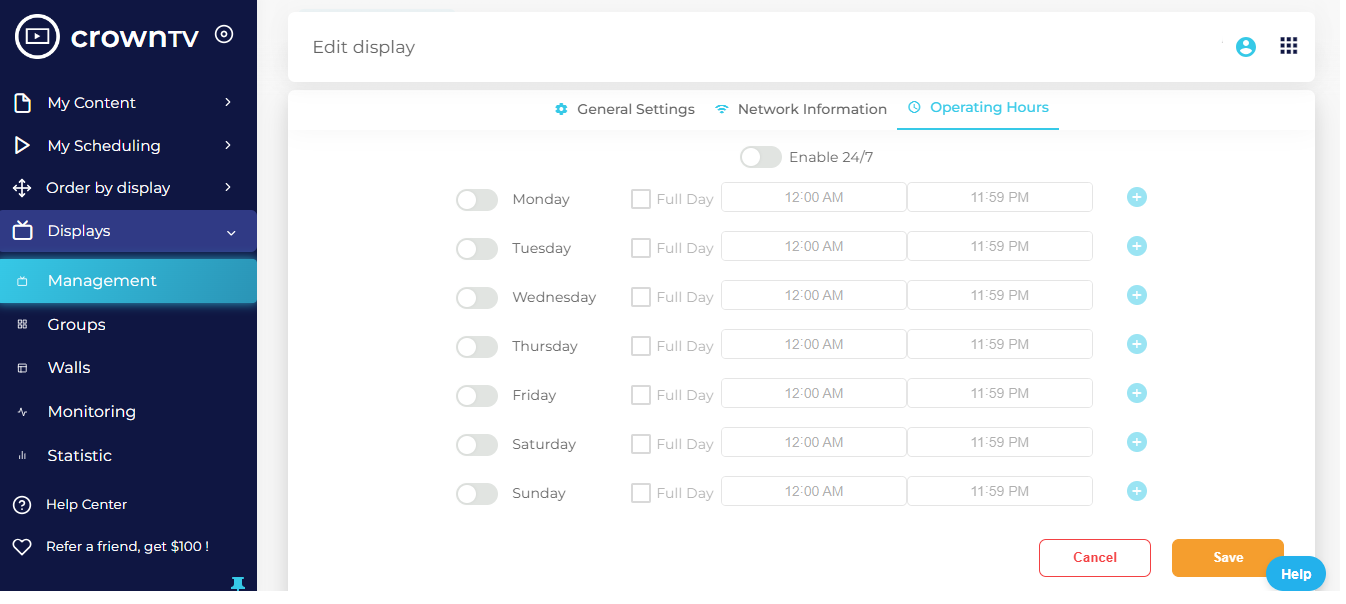The image size is (1346, 604).
Task: Click the Help Center question mark icon
Action: point(21,504)
